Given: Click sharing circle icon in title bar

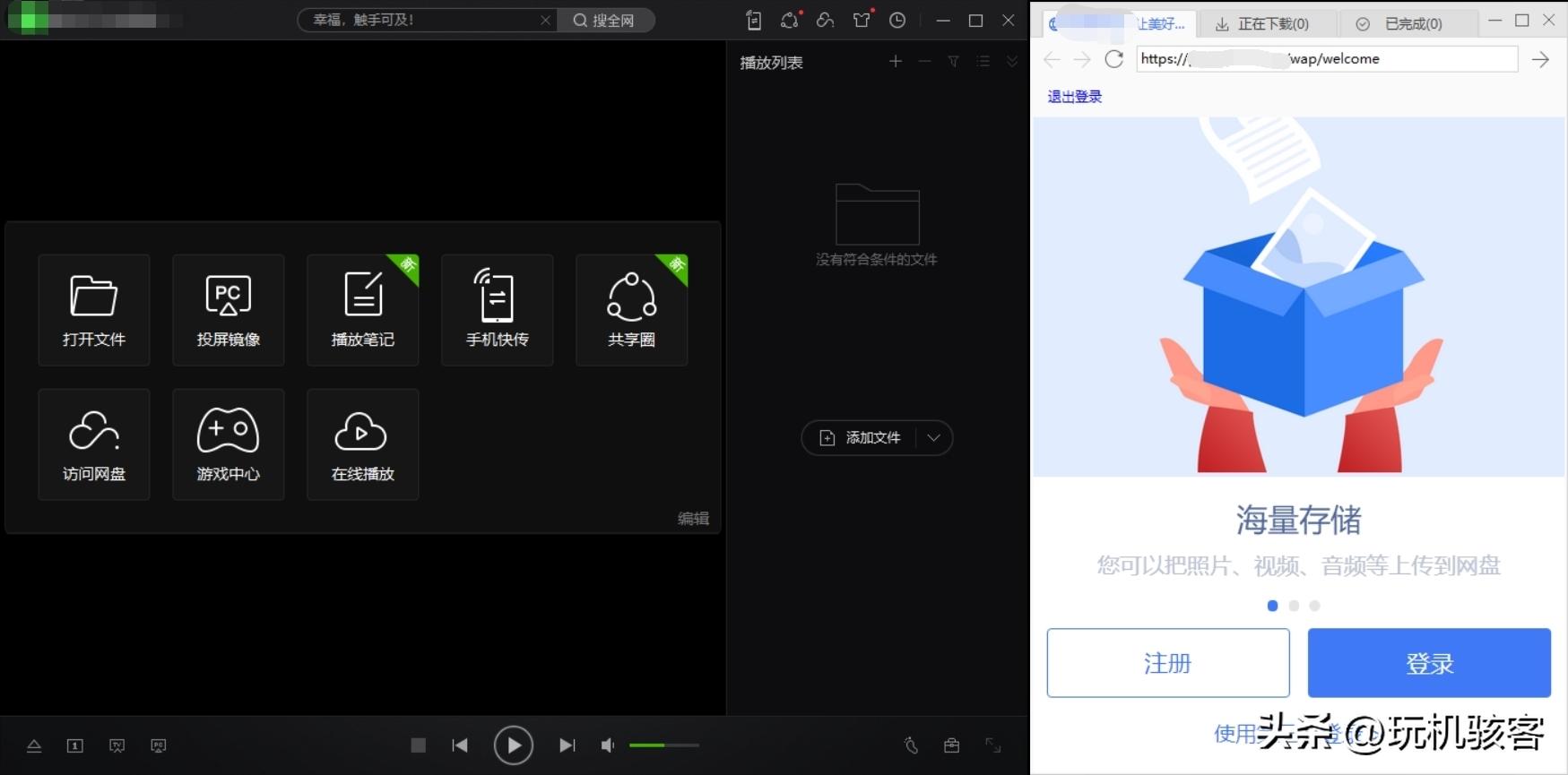Looking at the screenshot, I should point(790,20).
